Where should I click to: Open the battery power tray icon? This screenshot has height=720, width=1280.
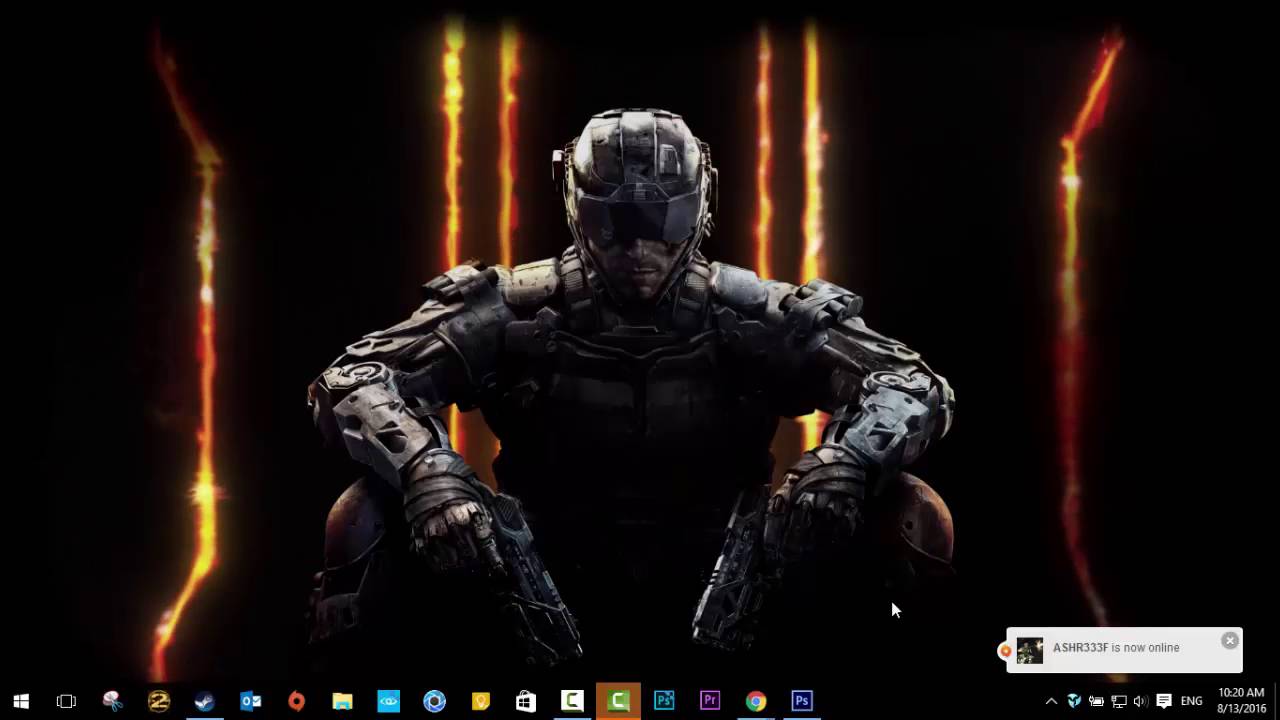(x=1096, y=701)
